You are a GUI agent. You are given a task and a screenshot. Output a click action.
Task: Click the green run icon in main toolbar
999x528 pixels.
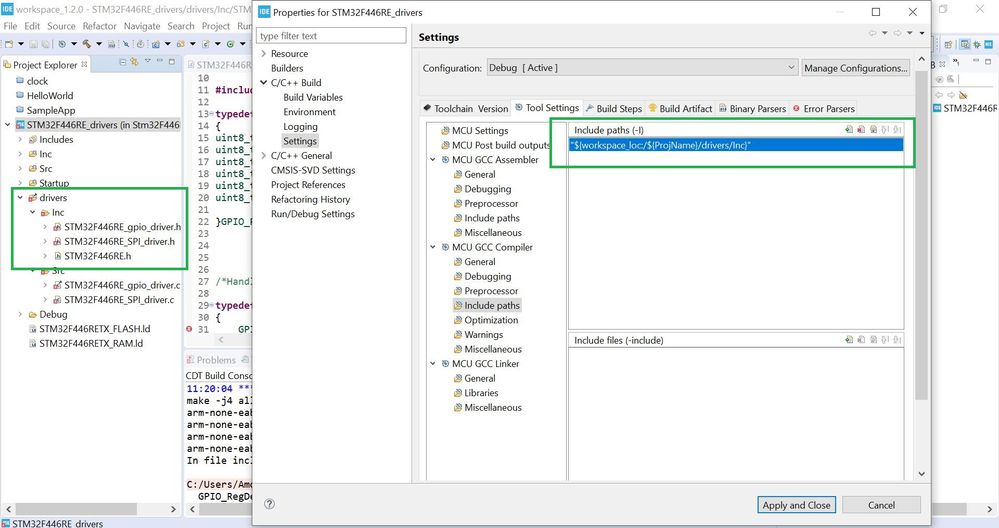tap(231, 44)
